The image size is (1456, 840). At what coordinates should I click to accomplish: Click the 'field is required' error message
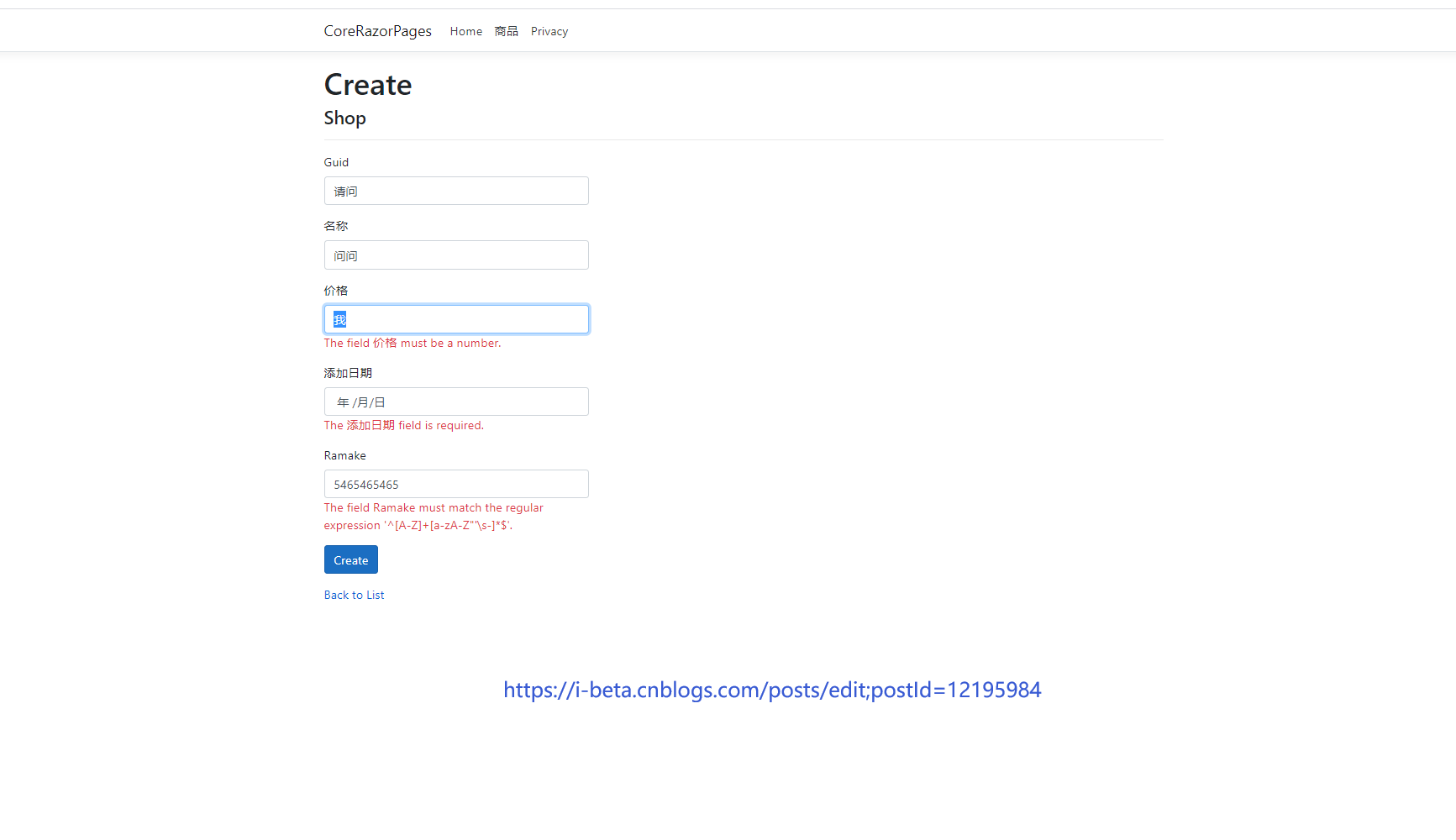coord(403,425)
